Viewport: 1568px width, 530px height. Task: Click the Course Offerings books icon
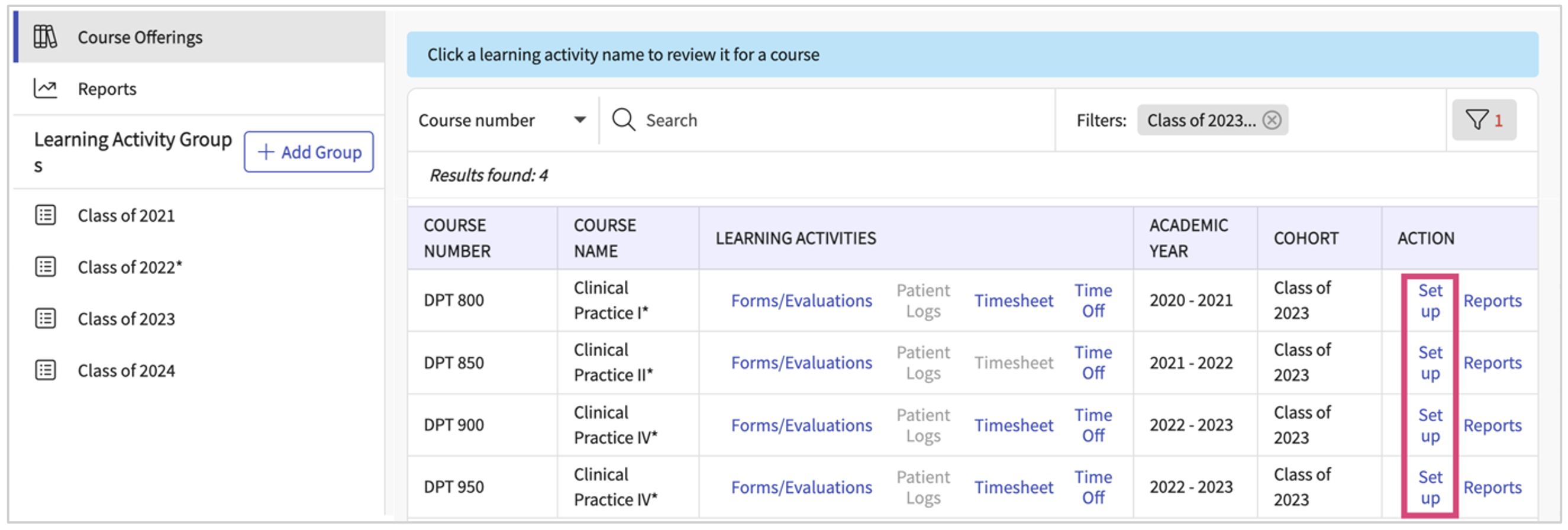[45, 37]
